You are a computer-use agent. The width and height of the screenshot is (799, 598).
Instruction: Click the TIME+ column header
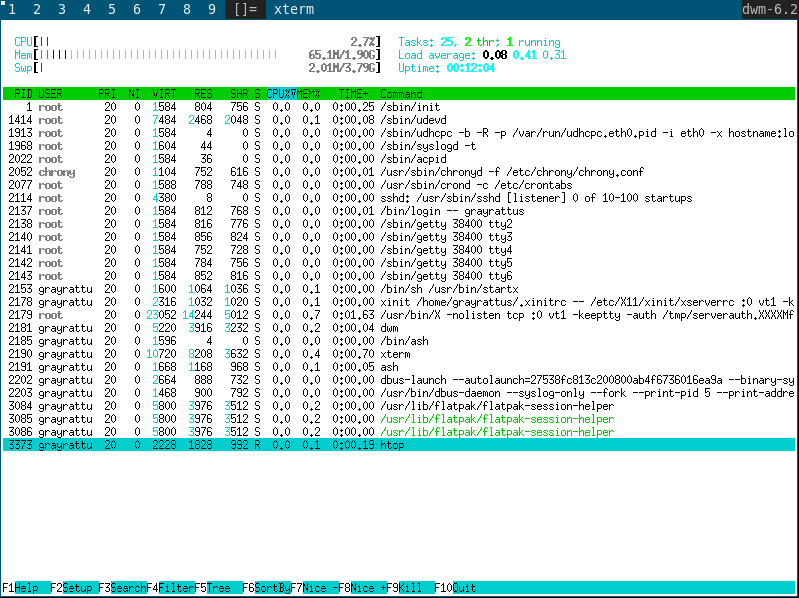pyautogui.click(x=351, y=94)
